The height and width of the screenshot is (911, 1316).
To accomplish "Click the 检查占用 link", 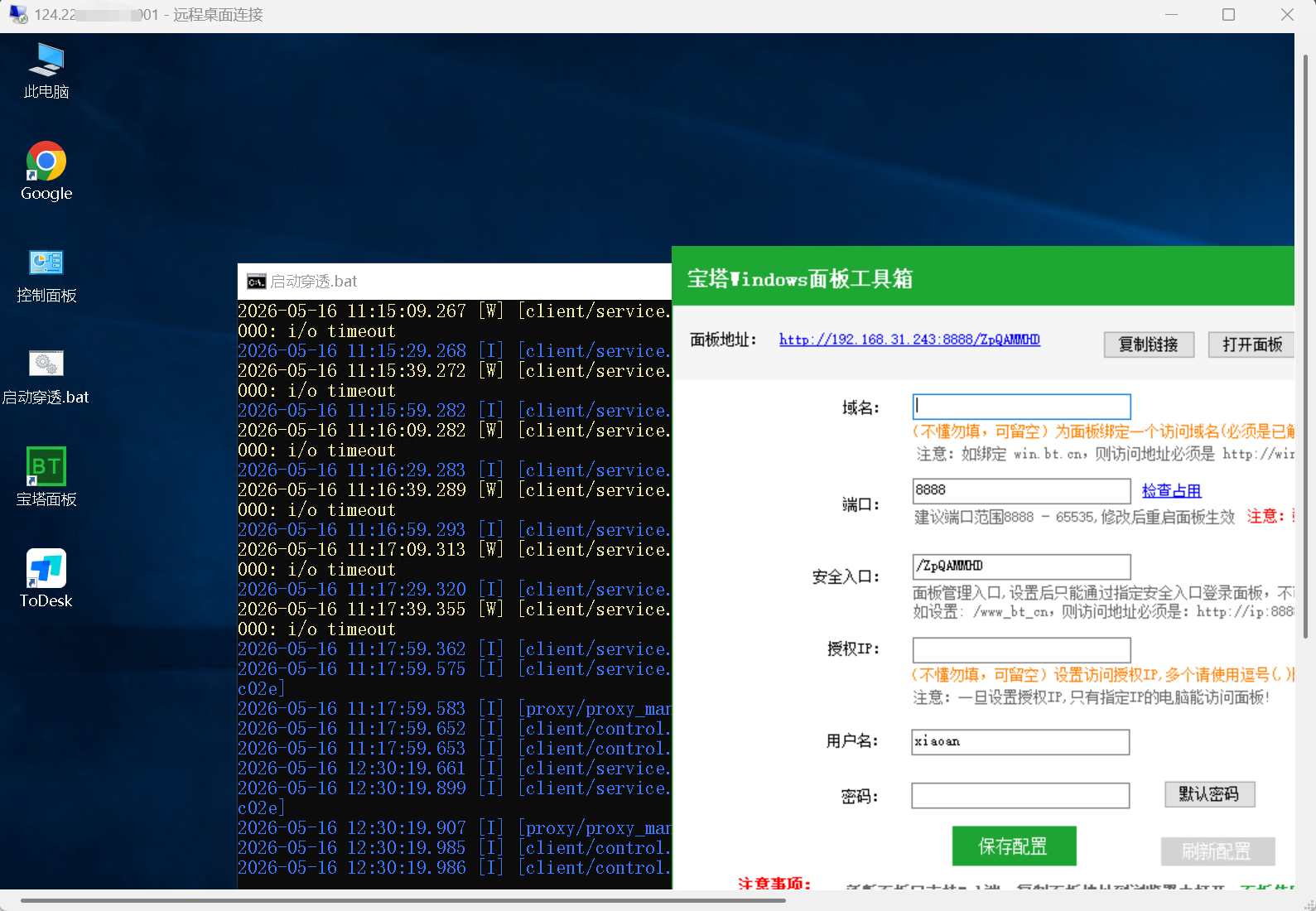I will coord(1171,491).
